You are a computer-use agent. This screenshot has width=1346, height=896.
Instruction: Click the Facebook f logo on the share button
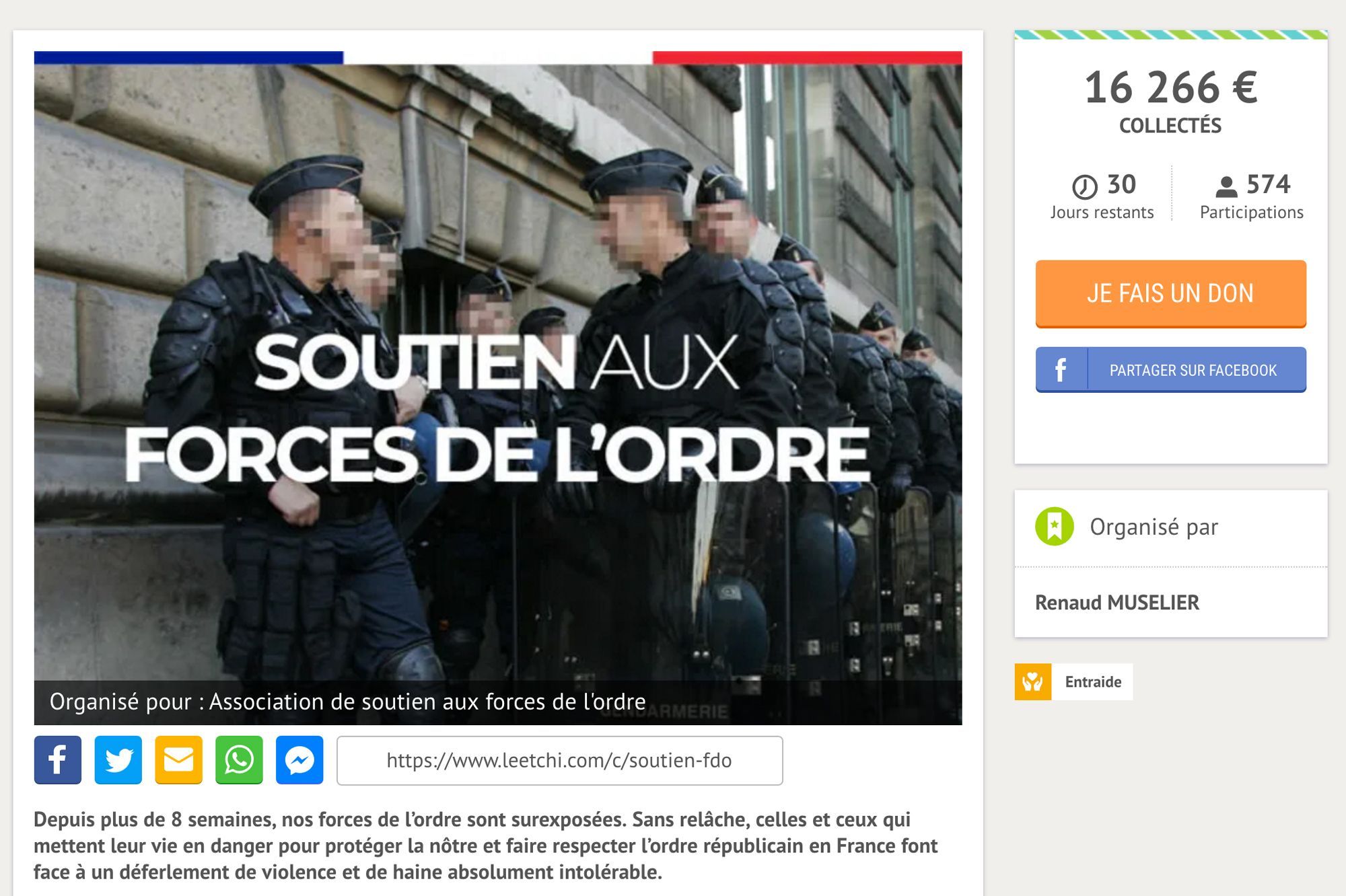[x=1061, y=370]
